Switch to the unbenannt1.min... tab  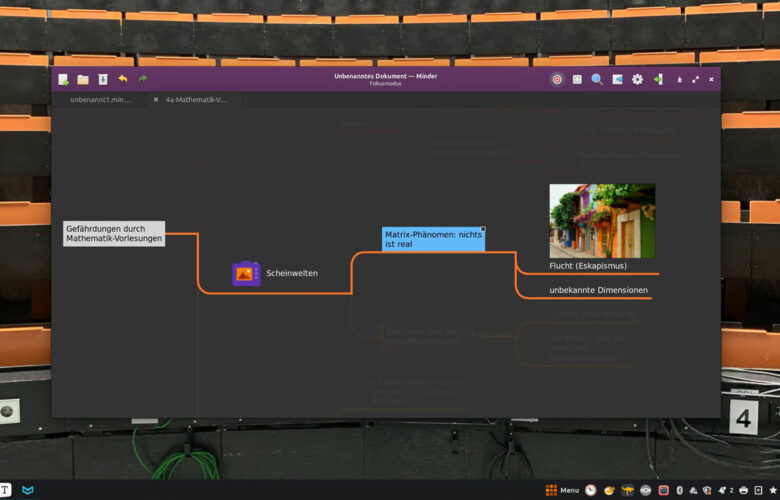click(x=100, y=100)
